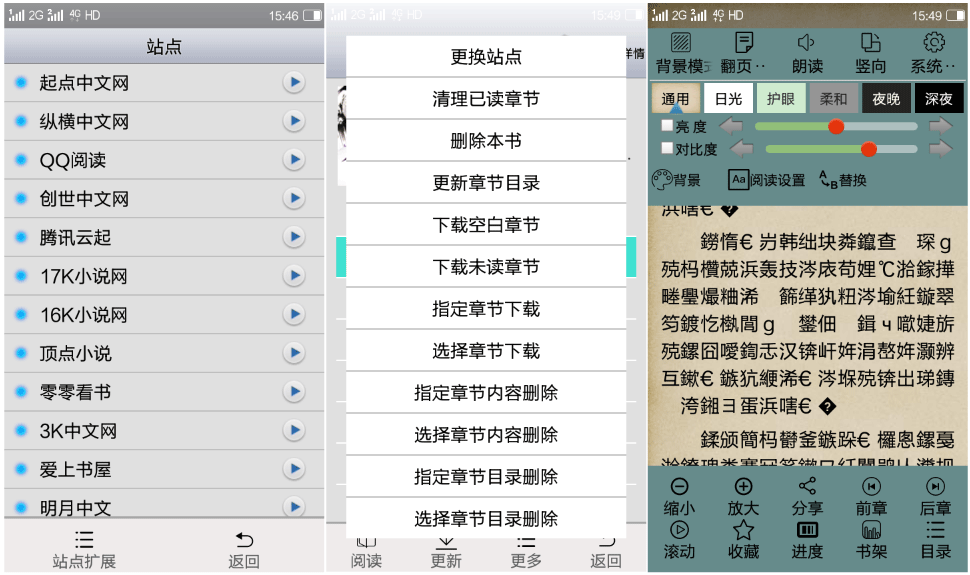Add to favorites with 收藏 star

coord(743,530)
